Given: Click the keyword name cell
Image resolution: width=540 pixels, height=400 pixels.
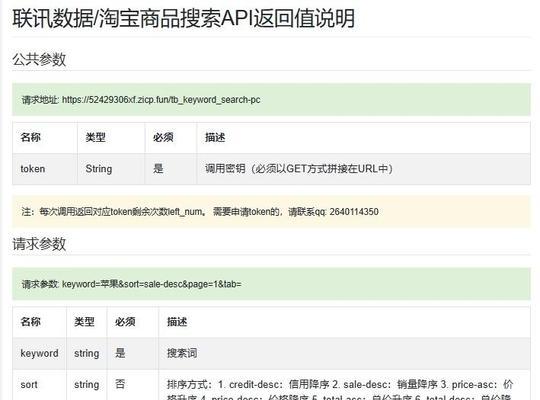Looking at the screenshot, I should [39, 353].
